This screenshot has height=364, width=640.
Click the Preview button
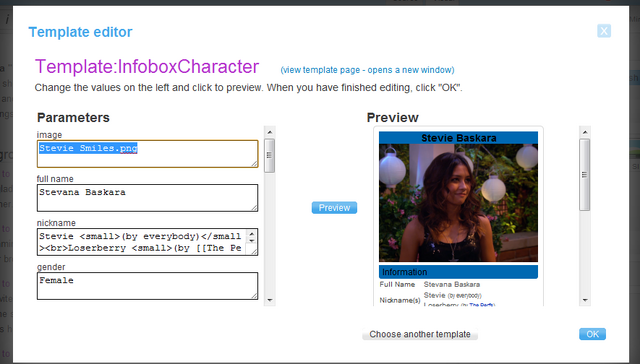coord(334,208)
